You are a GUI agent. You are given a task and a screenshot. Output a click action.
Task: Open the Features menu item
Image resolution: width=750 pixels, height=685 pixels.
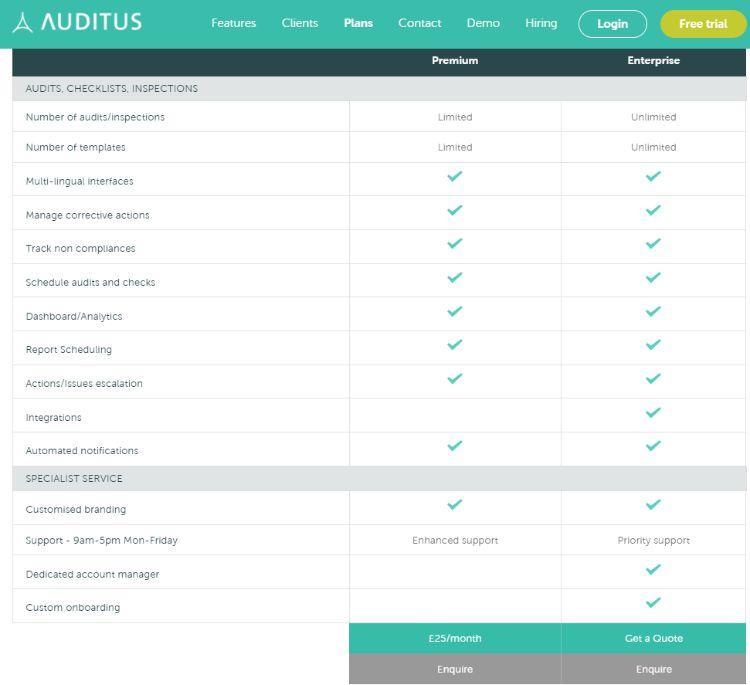(233, 23)
